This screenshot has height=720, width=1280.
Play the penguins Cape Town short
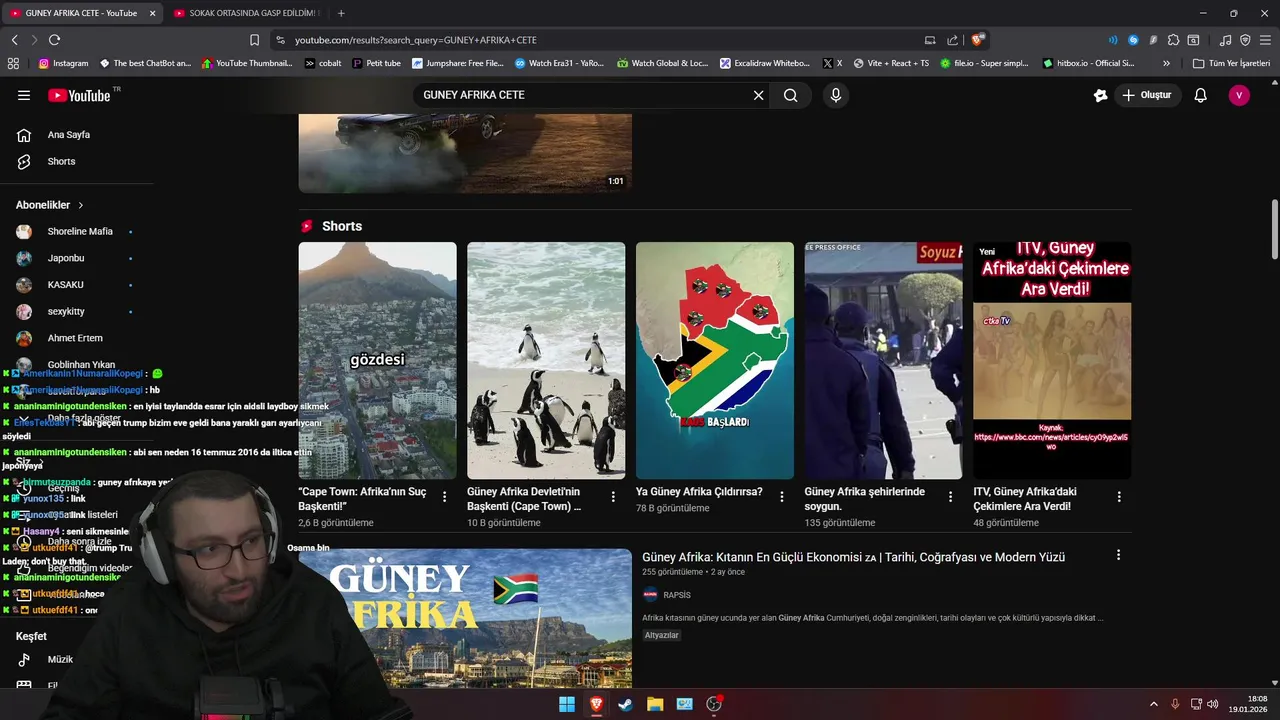(x=546, y=360)
